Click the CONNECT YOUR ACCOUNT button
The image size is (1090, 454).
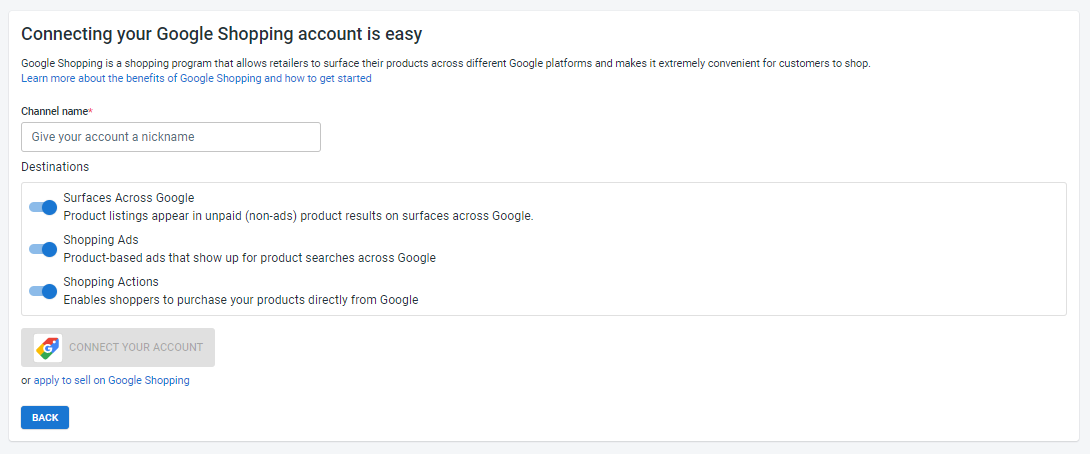click(118, 348)
